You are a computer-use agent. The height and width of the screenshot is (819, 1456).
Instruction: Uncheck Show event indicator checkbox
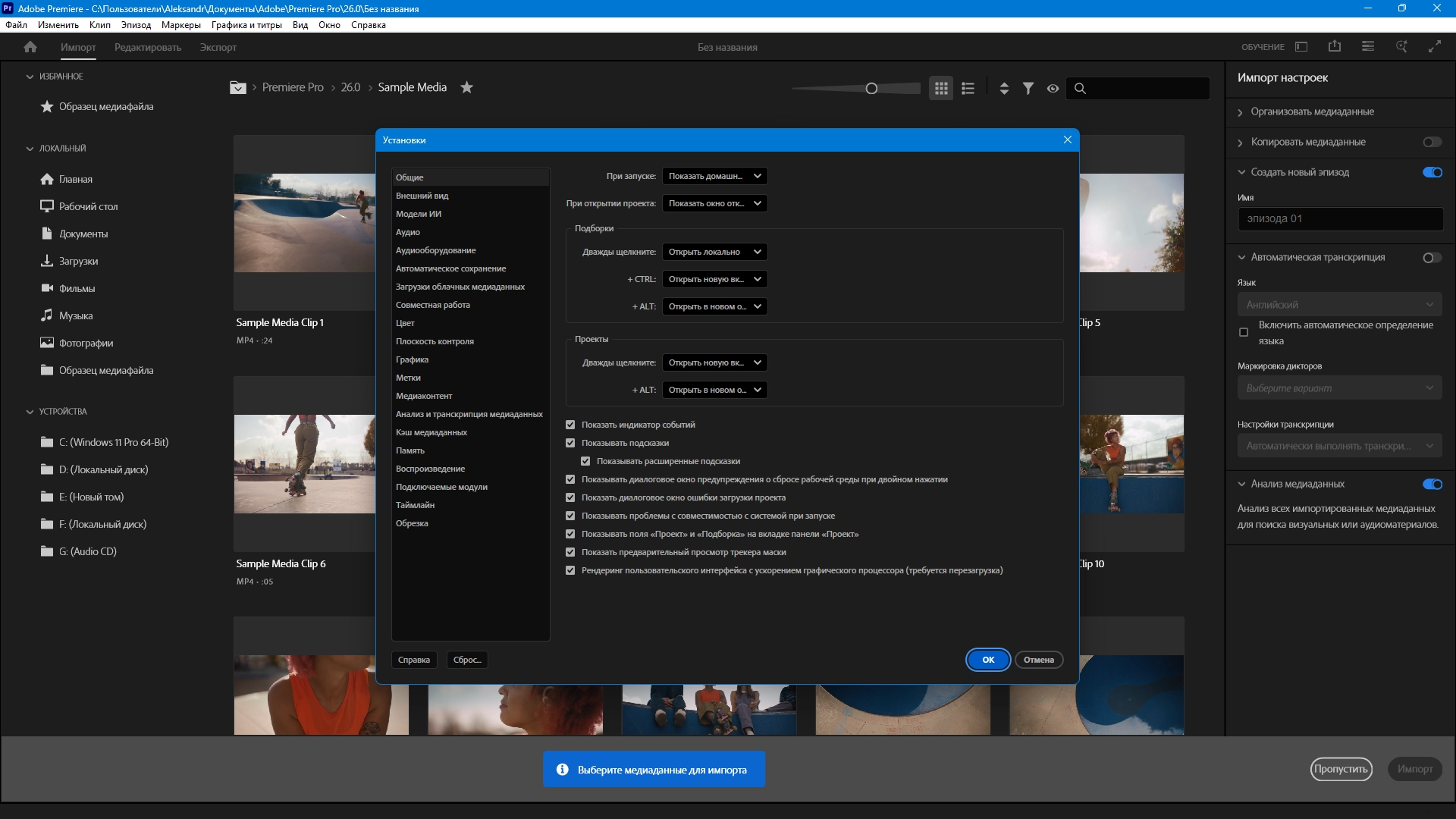coord(570,425)
